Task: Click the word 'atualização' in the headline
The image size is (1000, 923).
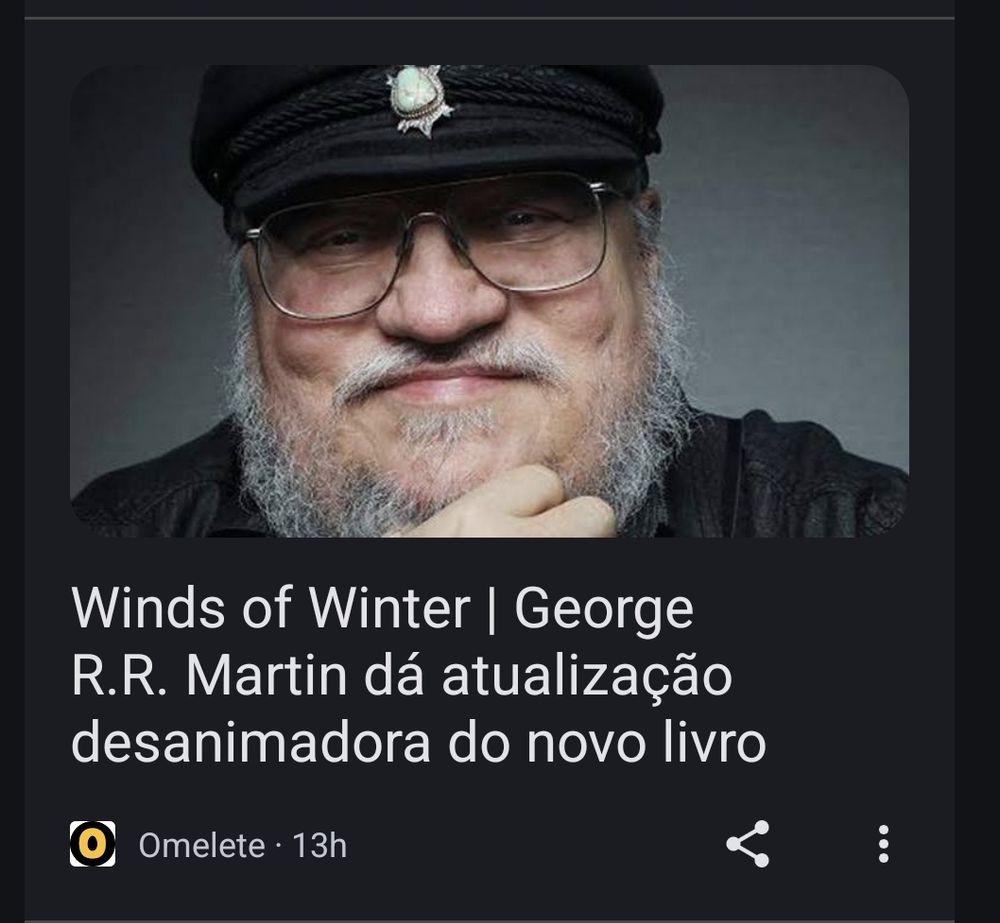Action: point(587,676)
